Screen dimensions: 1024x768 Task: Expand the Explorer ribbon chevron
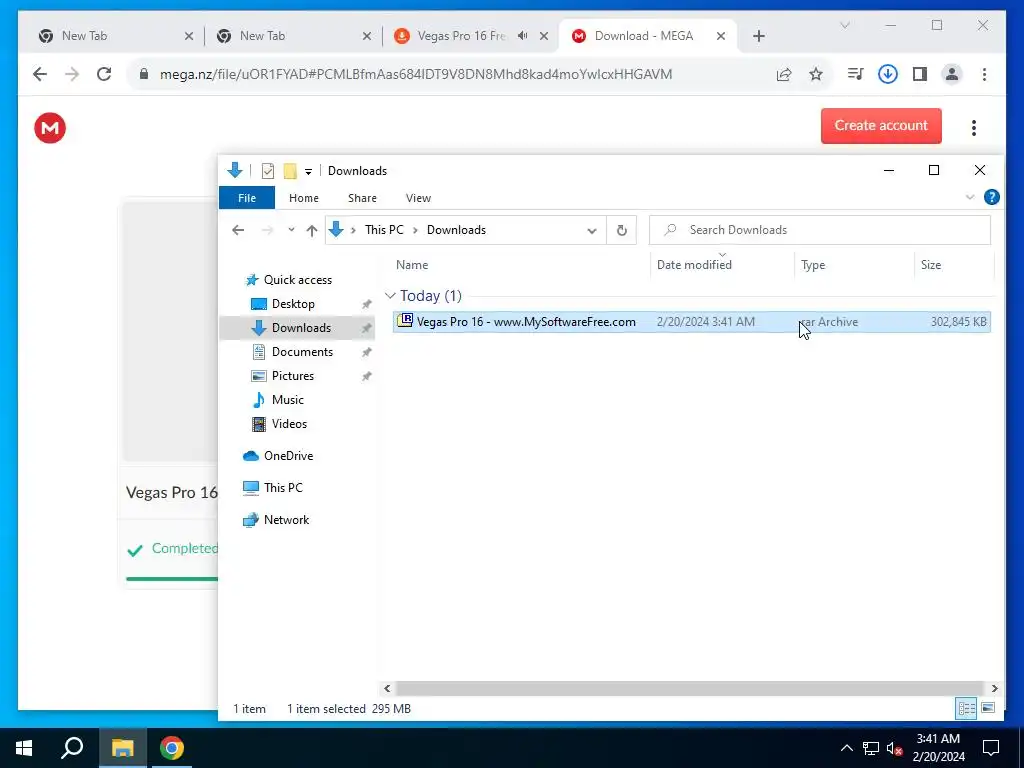point(970,197)
